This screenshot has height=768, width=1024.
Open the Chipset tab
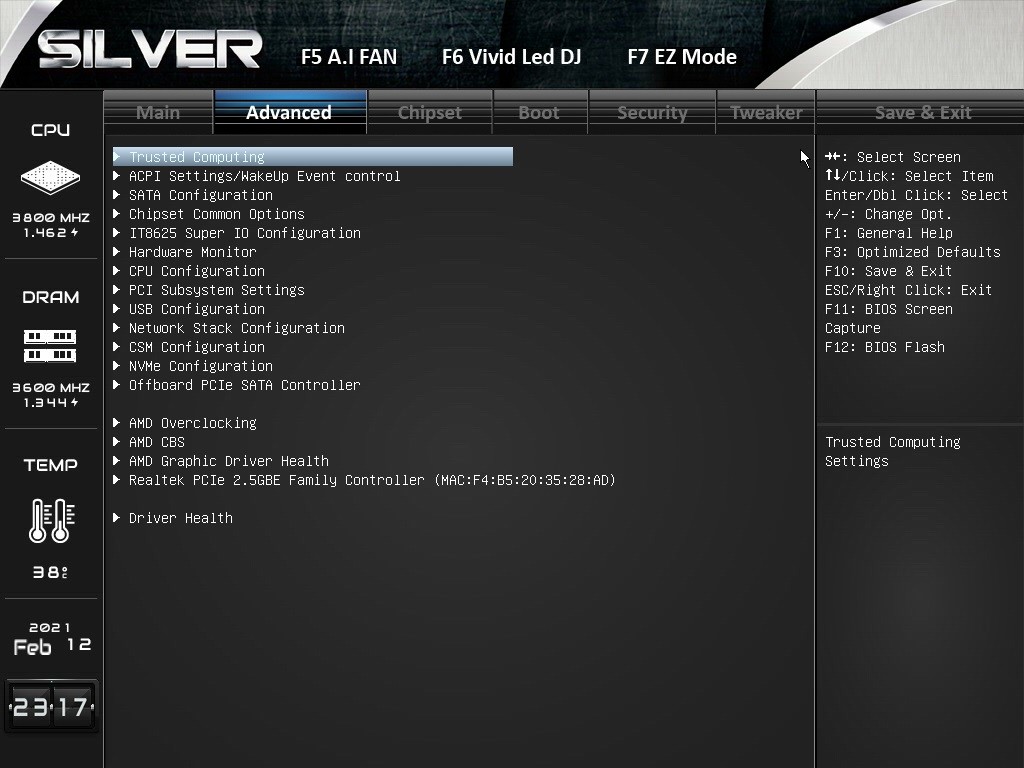[430, 112]
